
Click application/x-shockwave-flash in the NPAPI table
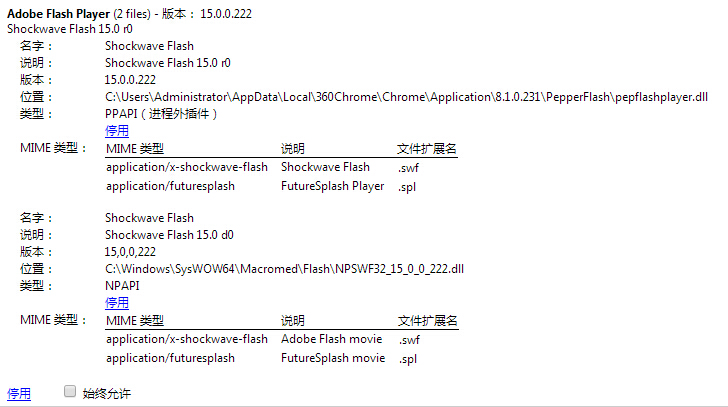(187, 339)
